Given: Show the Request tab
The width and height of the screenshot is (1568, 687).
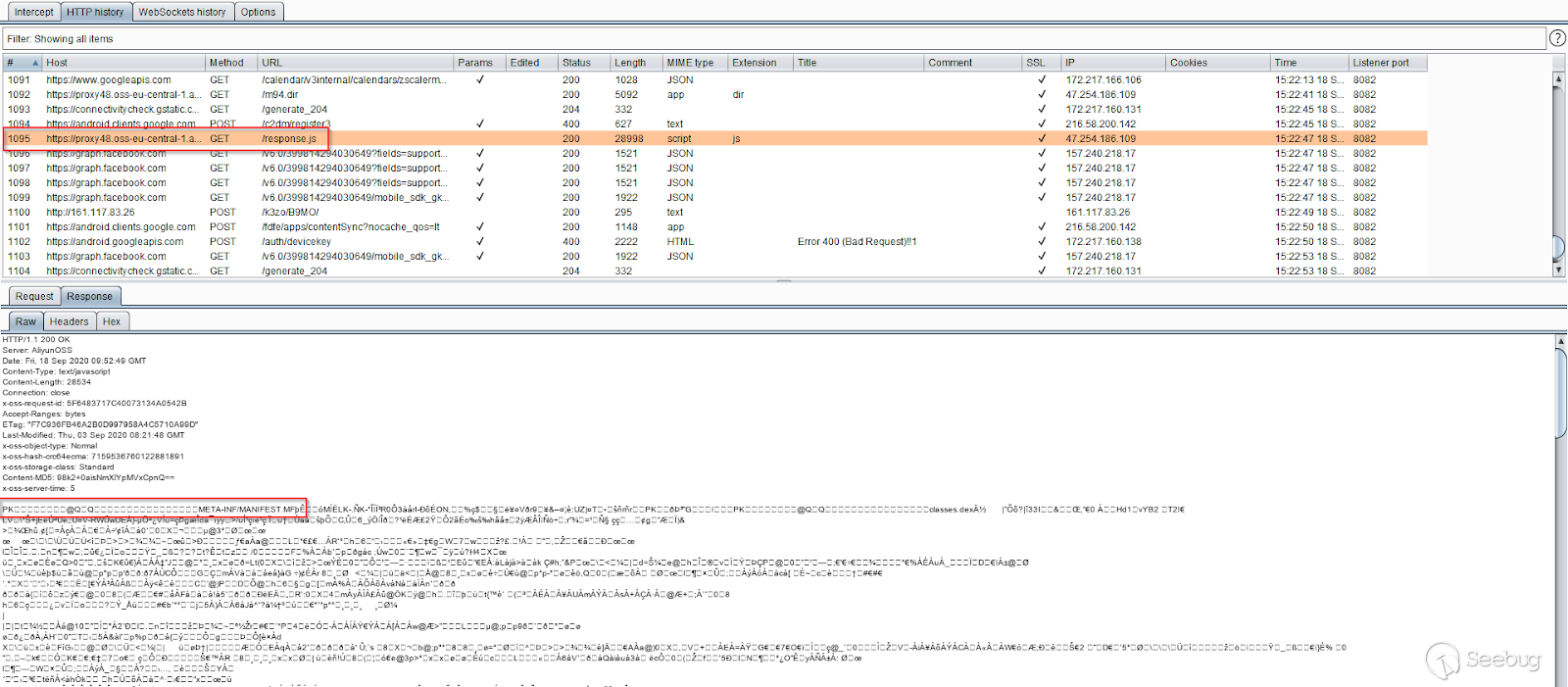Looking at the screenshot, I should click(34, 296).
